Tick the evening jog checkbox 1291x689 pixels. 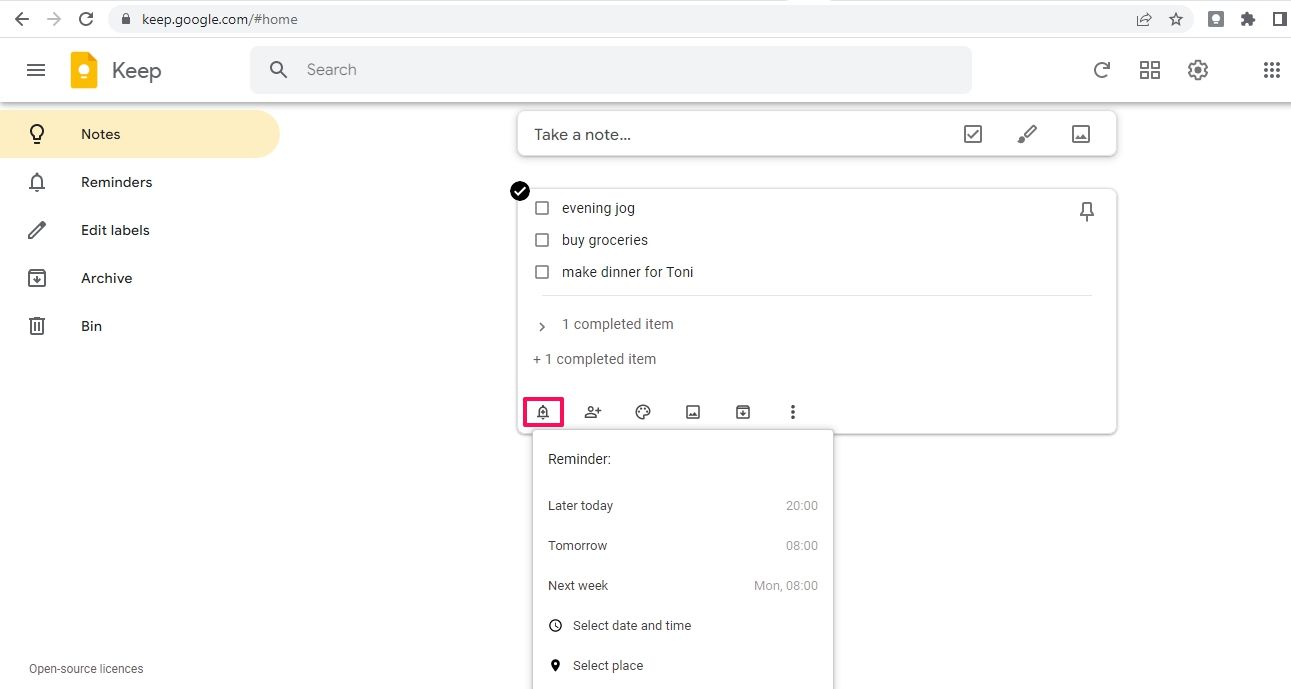[542, 208]
